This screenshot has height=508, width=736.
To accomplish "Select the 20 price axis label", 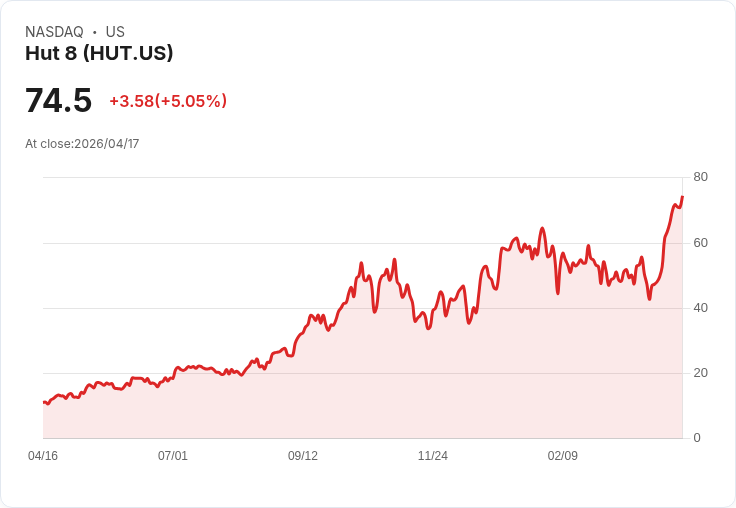I will tap(700, 373).
